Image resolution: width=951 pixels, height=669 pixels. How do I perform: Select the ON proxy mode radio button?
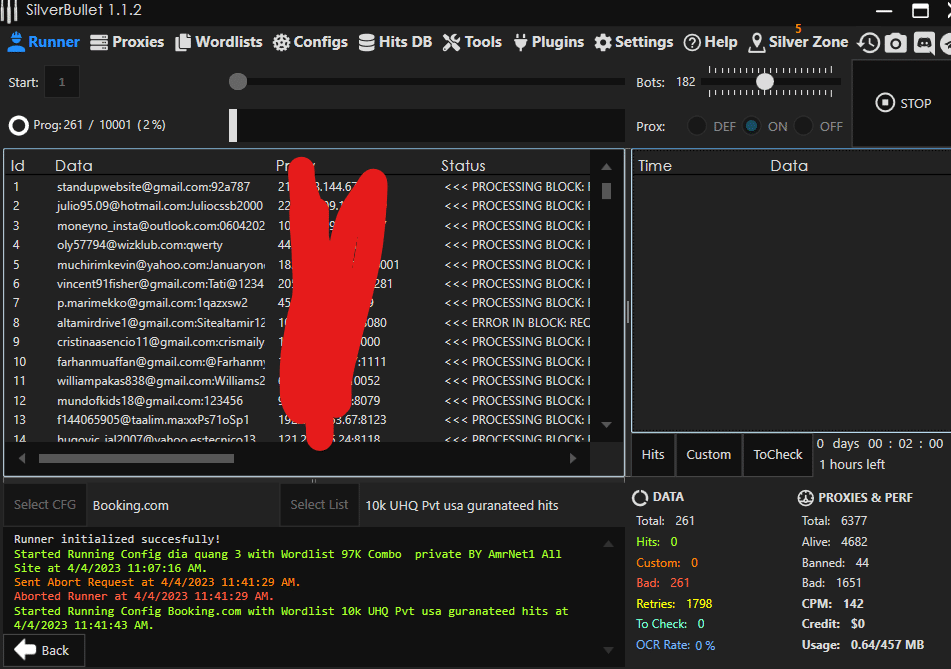pyautogui.click(x=751, y=126)
